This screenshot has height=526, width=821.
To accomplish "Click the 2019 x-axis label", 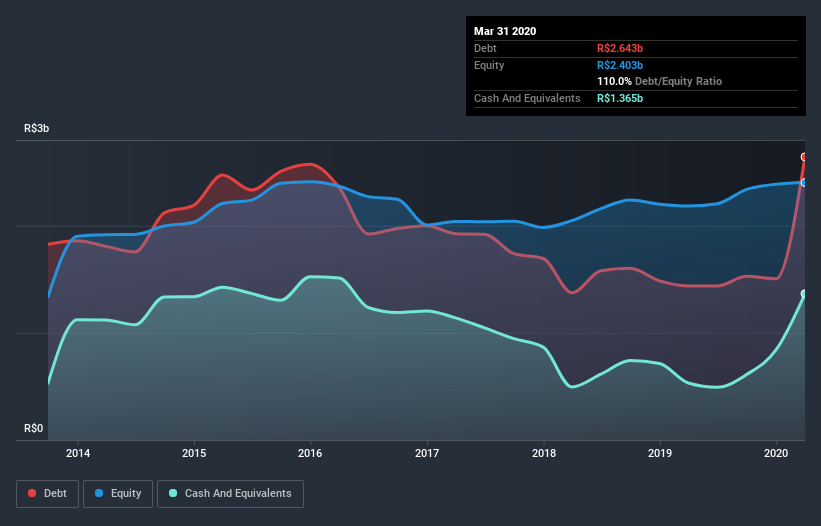I will (660, 453).
